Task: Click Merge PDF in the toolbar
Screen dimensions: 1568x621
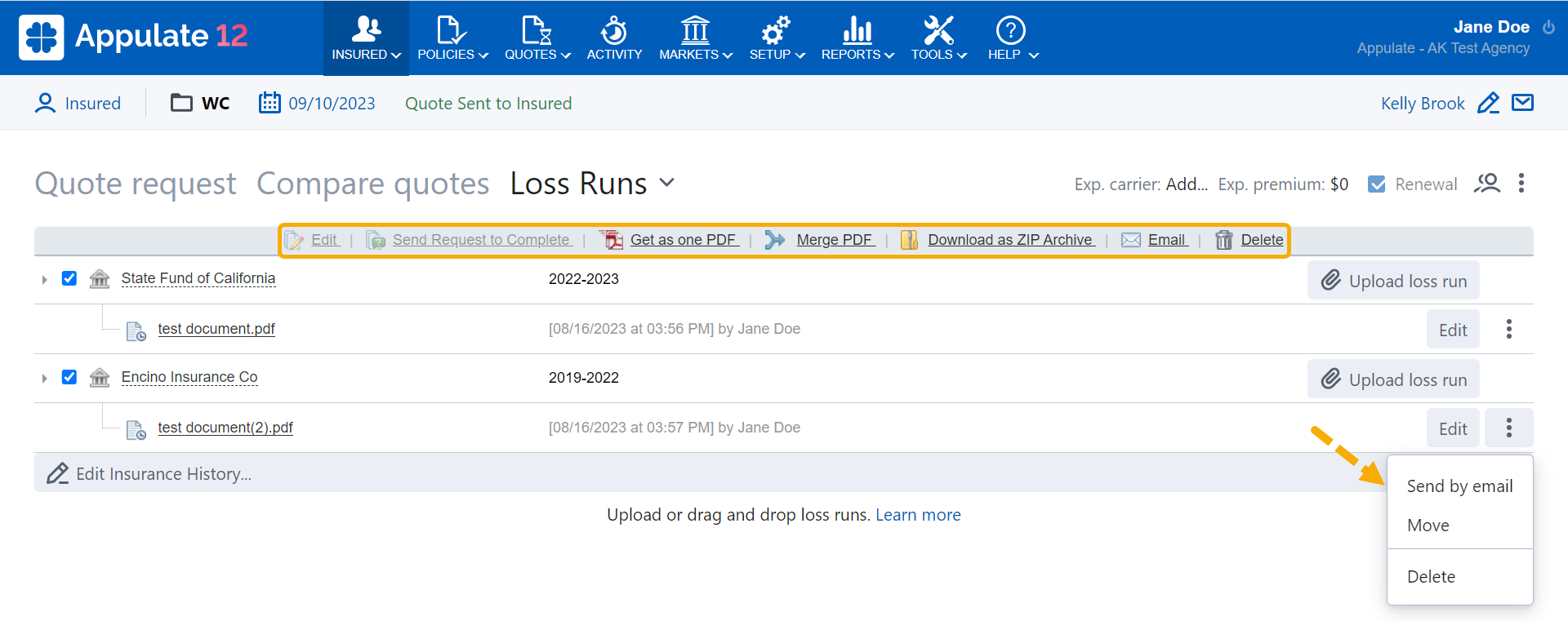Action: click(x=835, y=240)
